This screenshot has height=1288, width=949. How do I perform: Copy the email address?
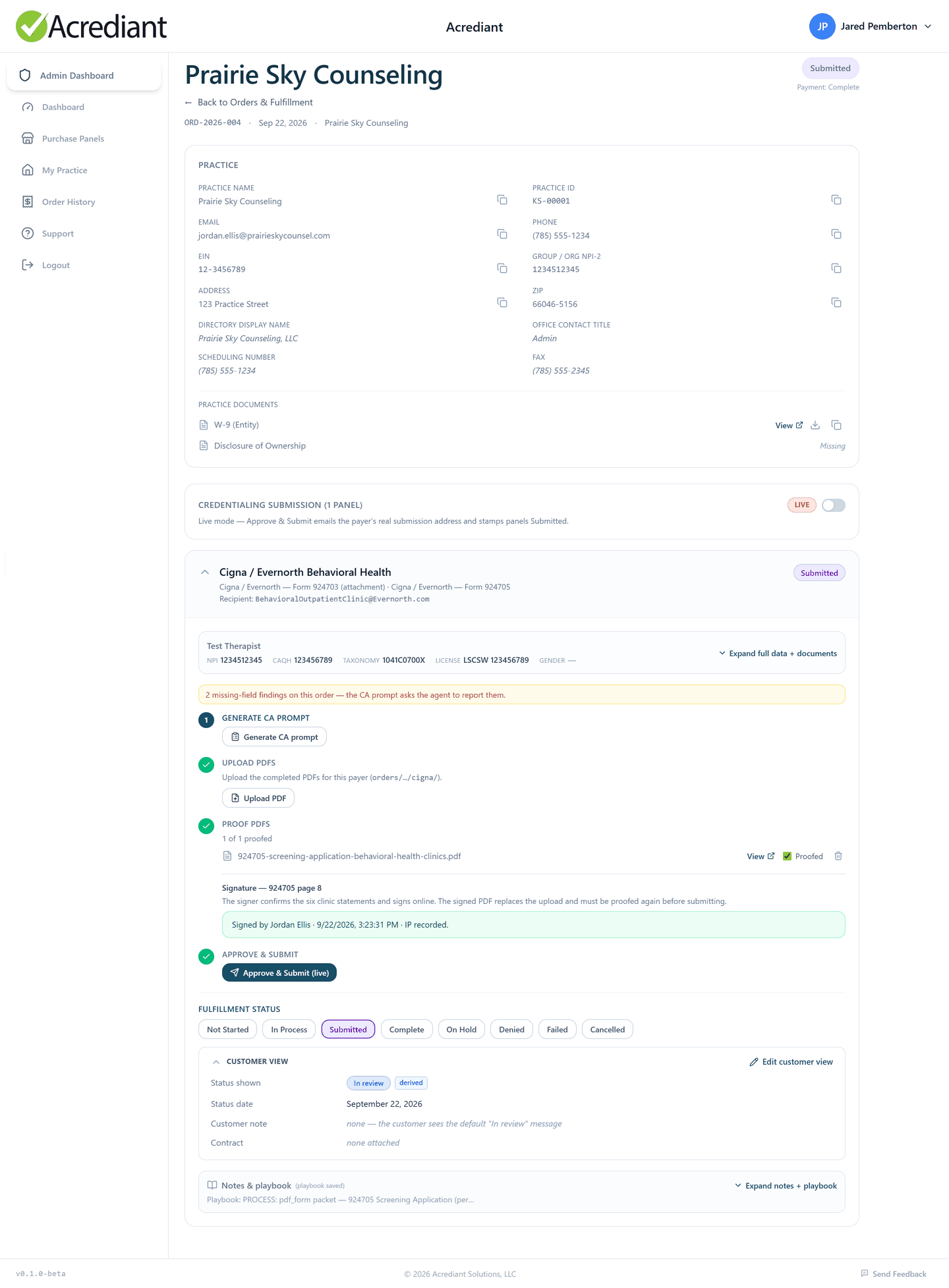502,234
